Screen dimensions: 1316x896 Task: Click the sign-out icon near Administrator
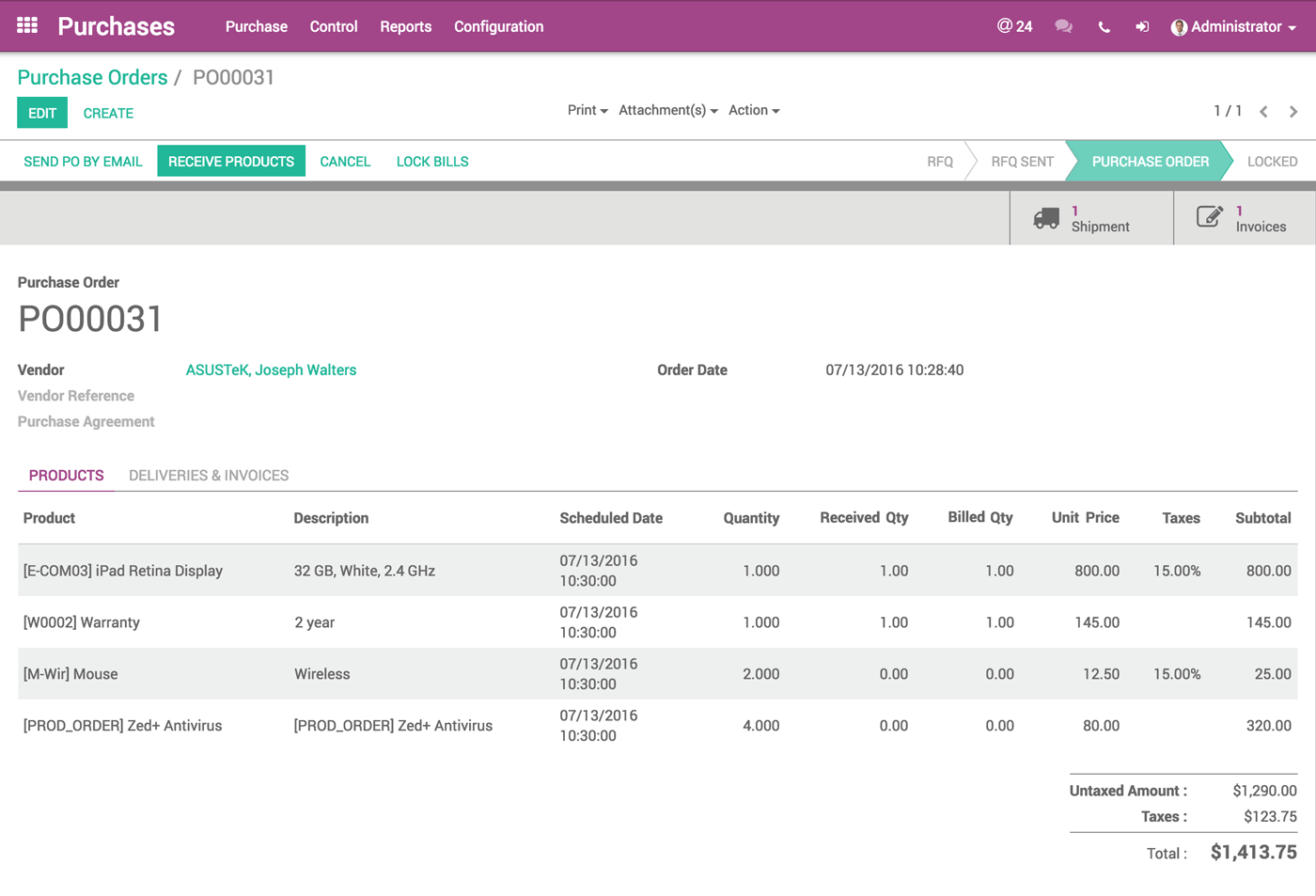tap(1142, 25)
